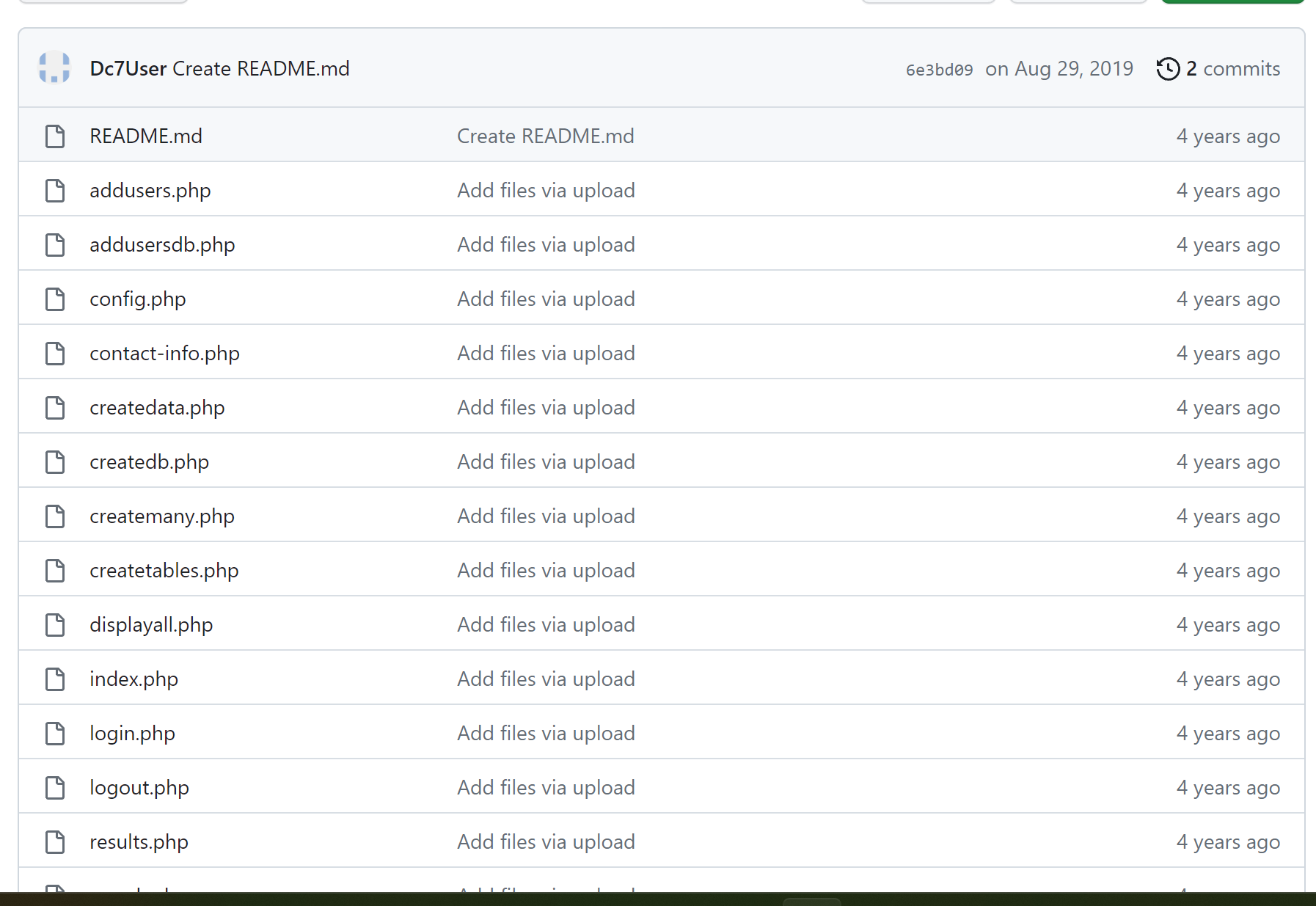1316x906 pixels.
Task: Open the logout.php file
Action: click(x=139, y=788)
